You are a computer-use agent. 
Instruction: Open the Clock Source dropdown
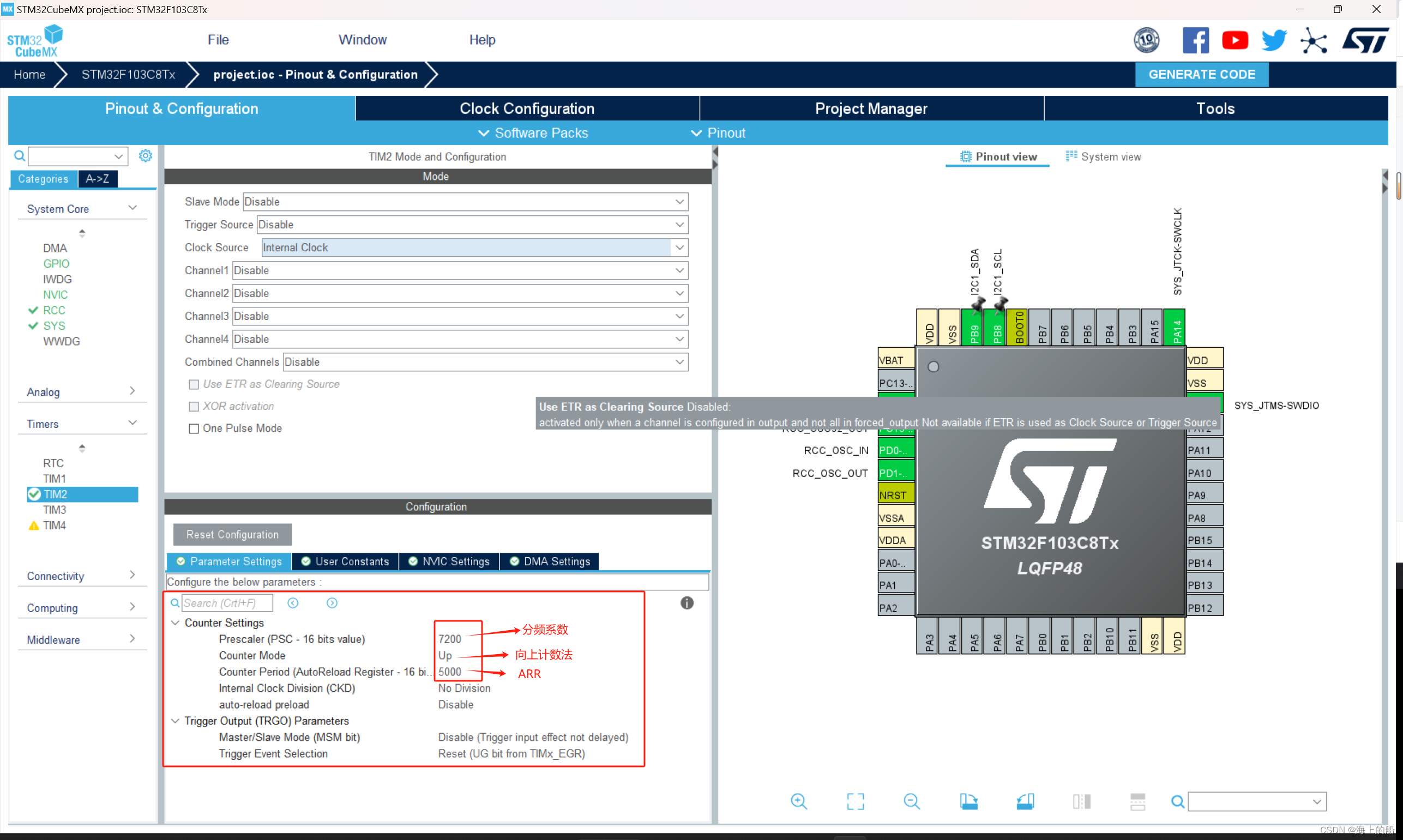tap(679, 247)
